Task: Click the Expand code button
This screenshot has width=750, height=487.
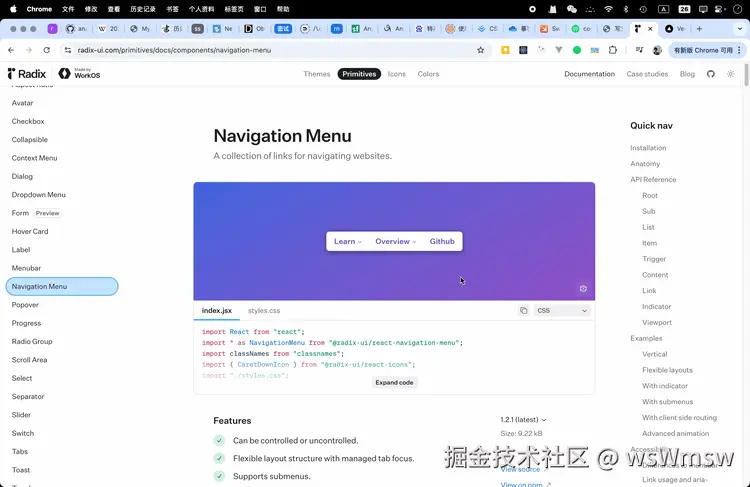Action: tap(394, 382)
